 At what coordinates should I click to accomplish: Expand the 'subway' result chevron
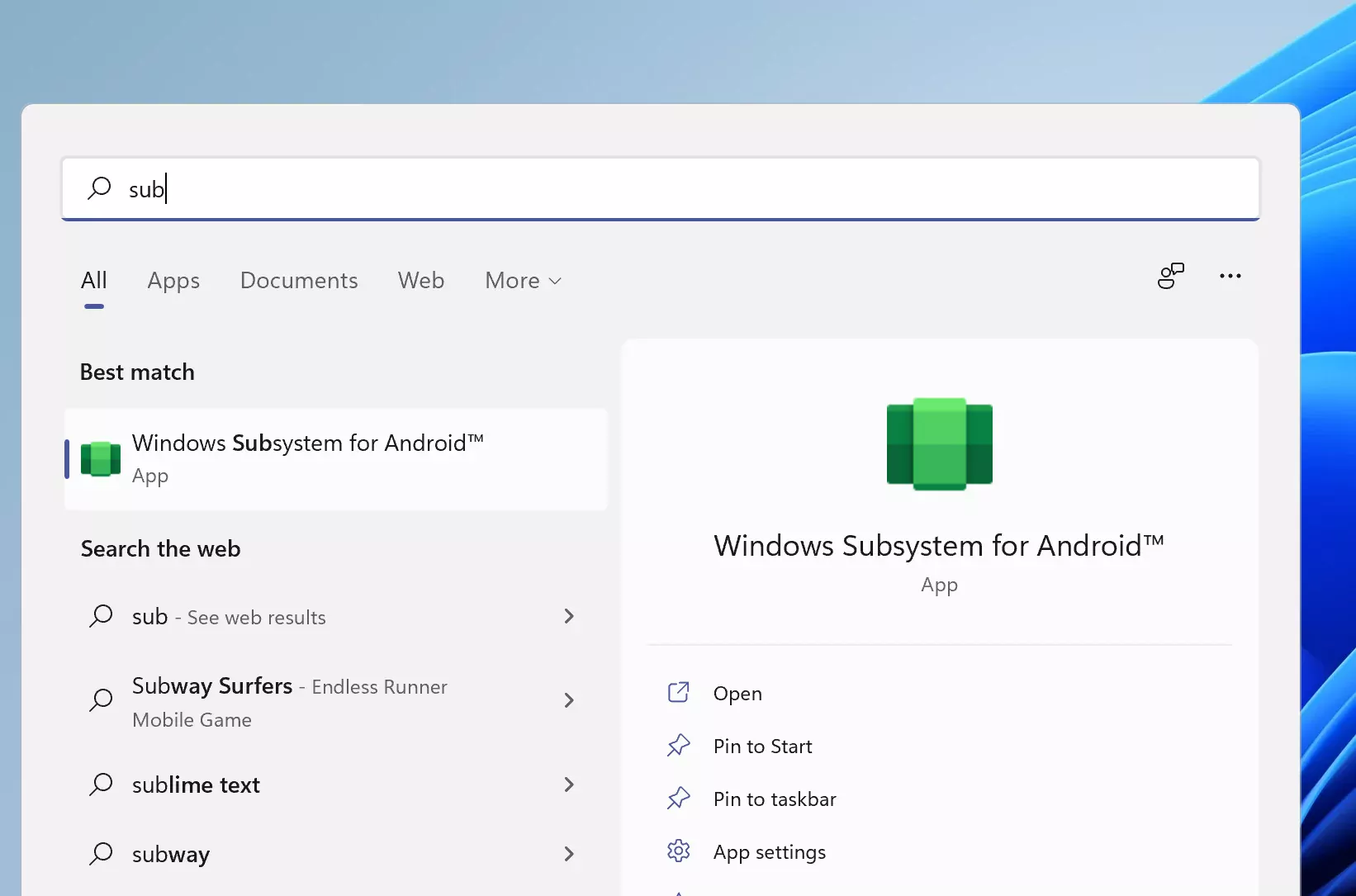coord(568,854)
